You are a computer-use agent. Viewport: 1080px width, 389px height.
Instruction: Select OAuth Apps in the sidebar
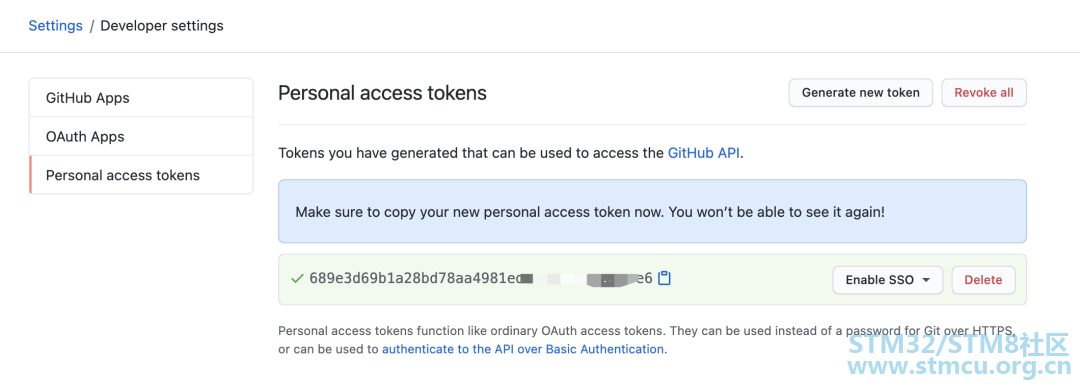pos(141,136)
